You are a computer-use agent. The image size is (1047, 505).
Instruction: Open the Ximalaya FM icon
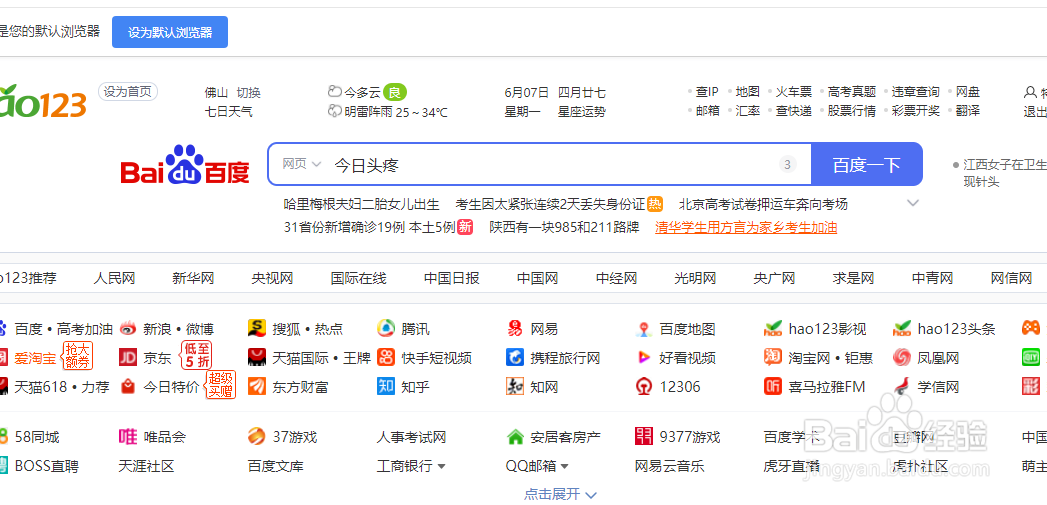(x=773, y=386)
